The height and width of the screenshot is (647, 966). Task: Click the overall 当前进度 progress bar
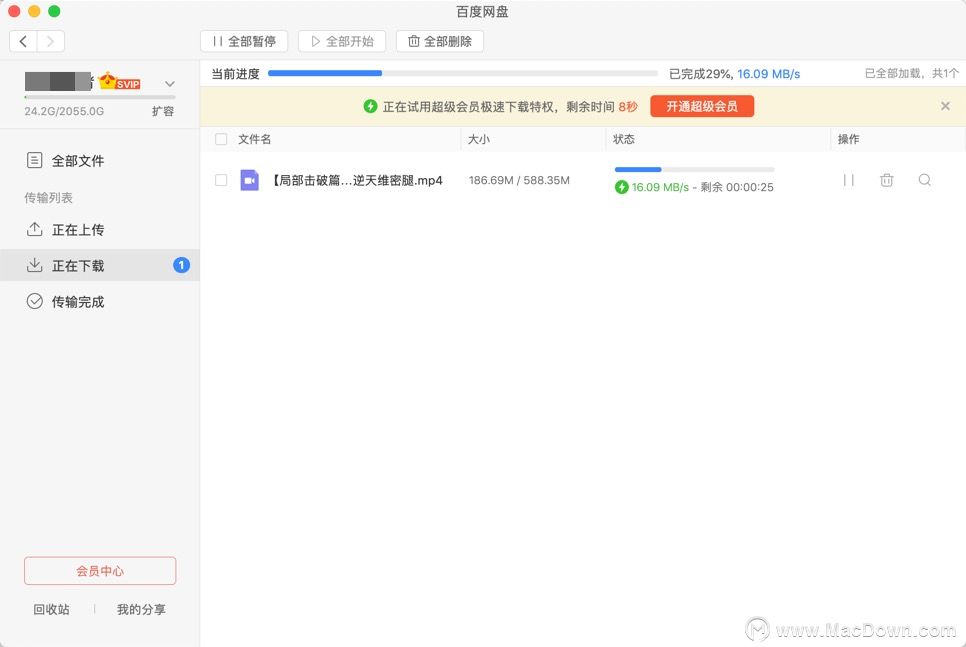[x=463, y=73]
